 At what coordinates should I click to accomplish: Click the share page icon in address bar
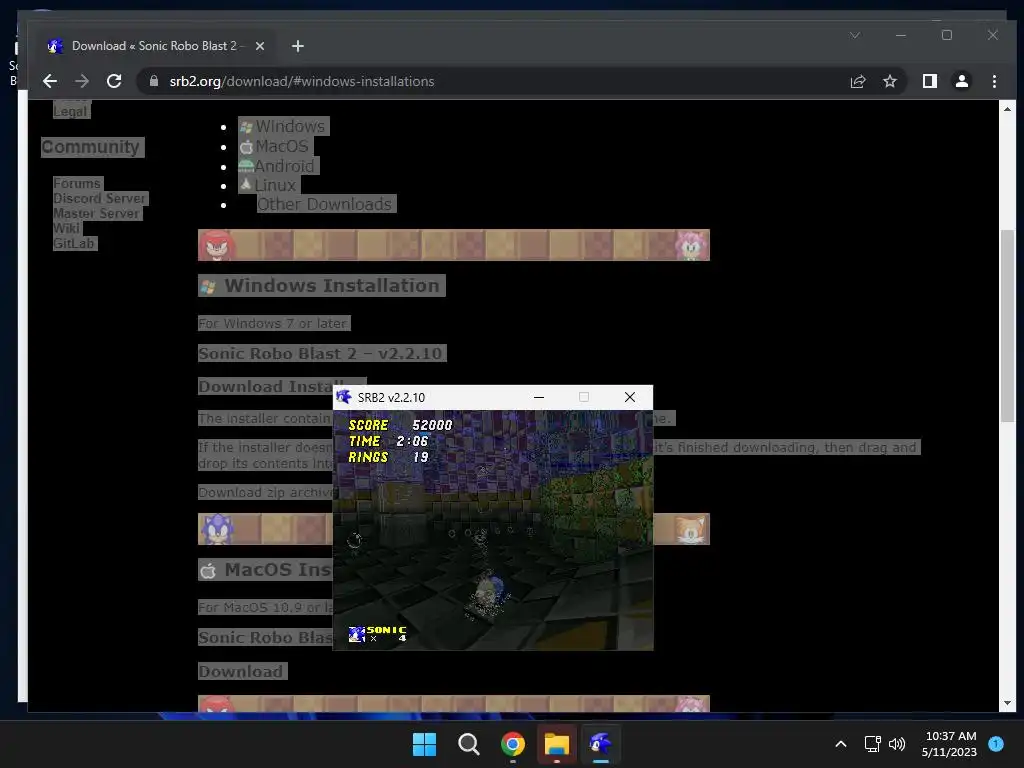857,81
